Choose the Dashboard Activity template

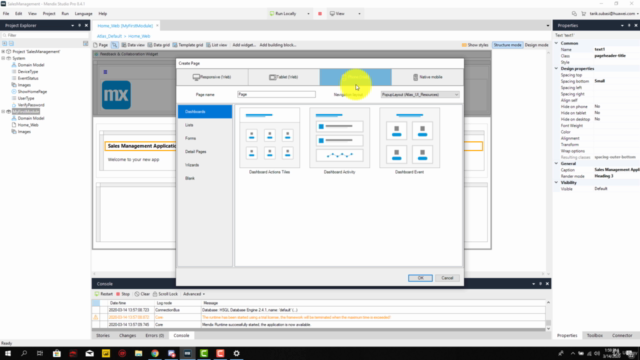pos(340,141)
